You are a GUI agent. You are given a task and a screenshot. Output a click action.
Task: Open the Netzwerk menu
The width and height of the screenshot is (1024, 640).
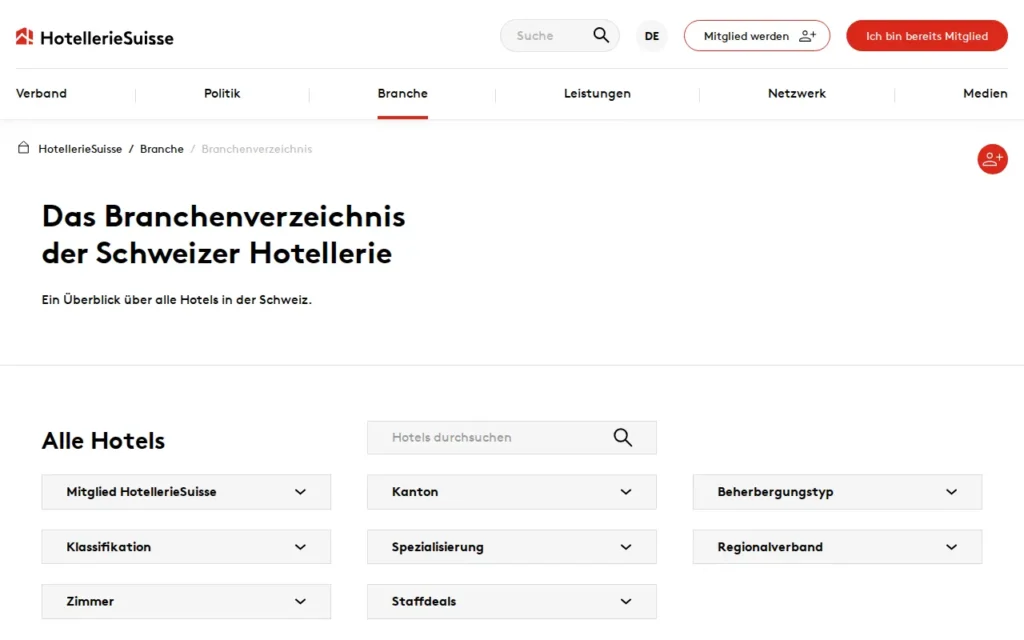pos(797,93)
